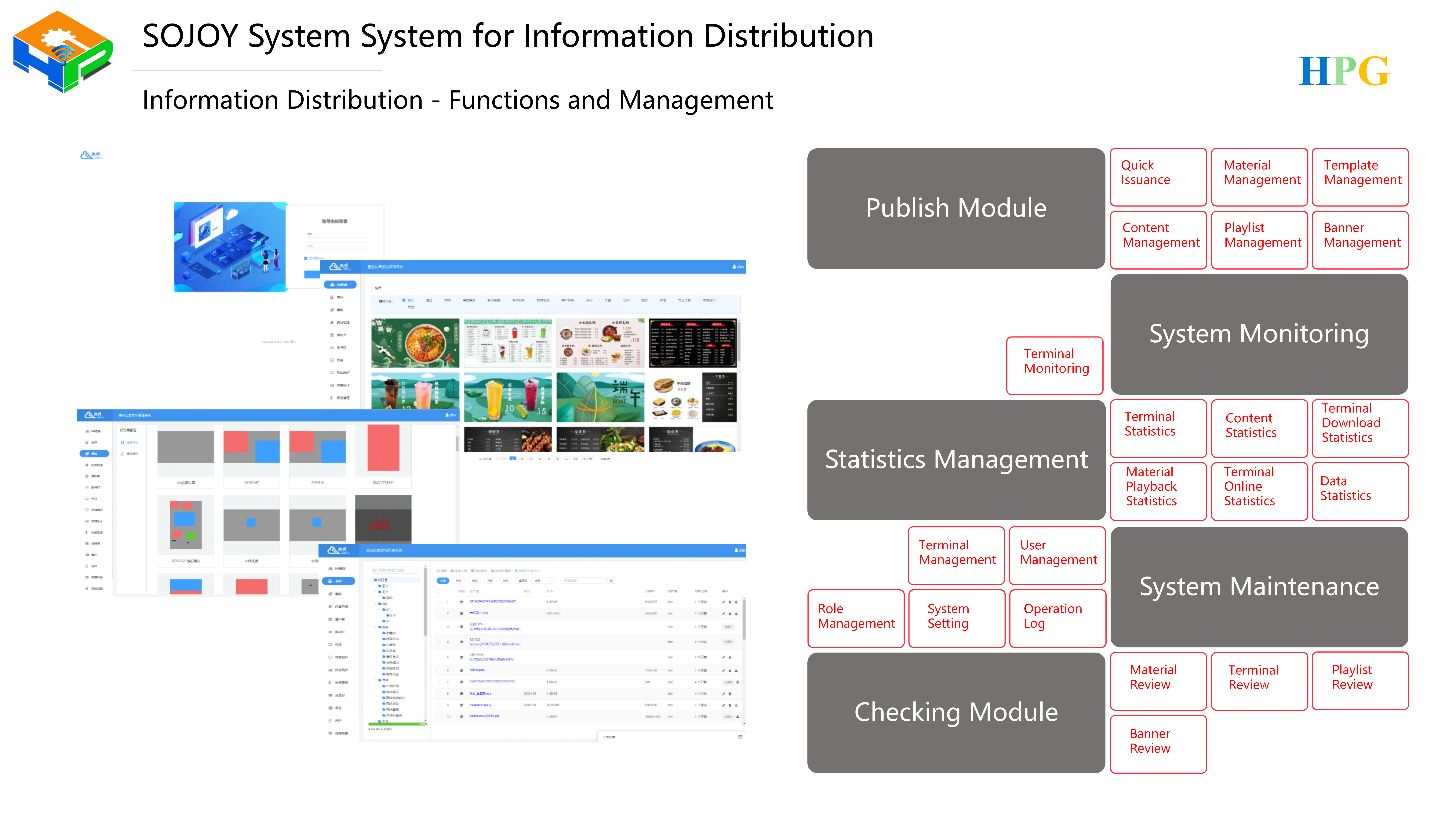1456x819 pixels.
Task: Tick remember-password checkbox in login screenshot
Action: click(306, 258)
